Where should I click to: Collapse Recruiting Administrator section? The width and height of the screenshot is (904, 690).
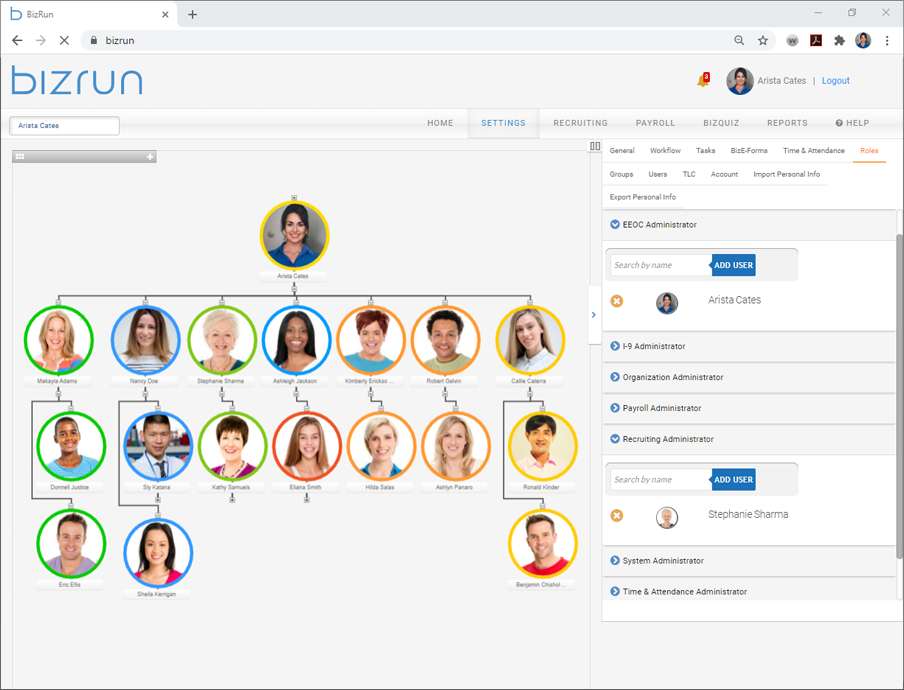(x=615, y=439)
